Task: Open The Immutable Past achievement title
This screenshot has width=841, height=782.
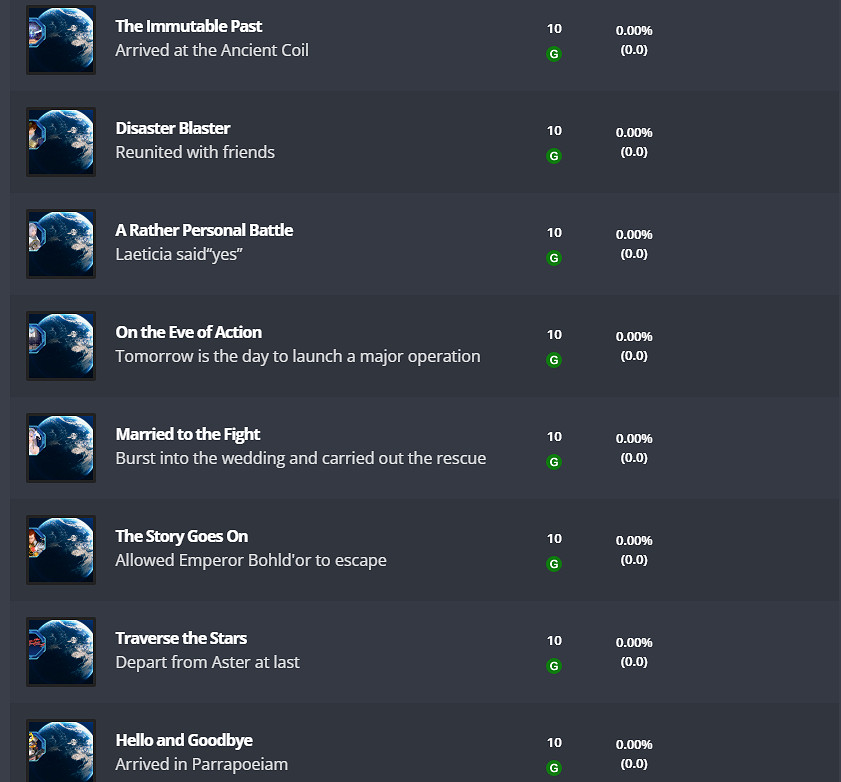Action: click(x=189, y=26)
